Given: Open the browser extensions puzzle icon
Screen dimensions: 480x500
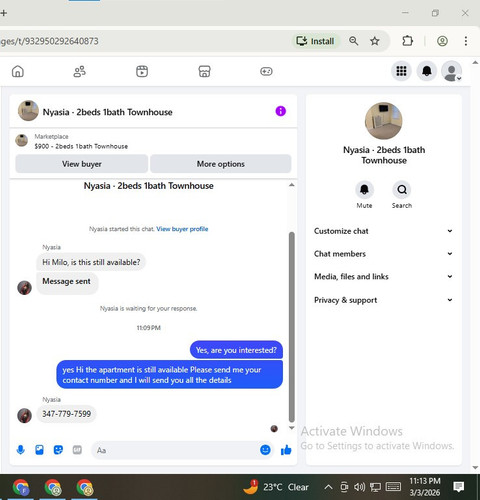Looking at the screenshot, I should 407,41.
